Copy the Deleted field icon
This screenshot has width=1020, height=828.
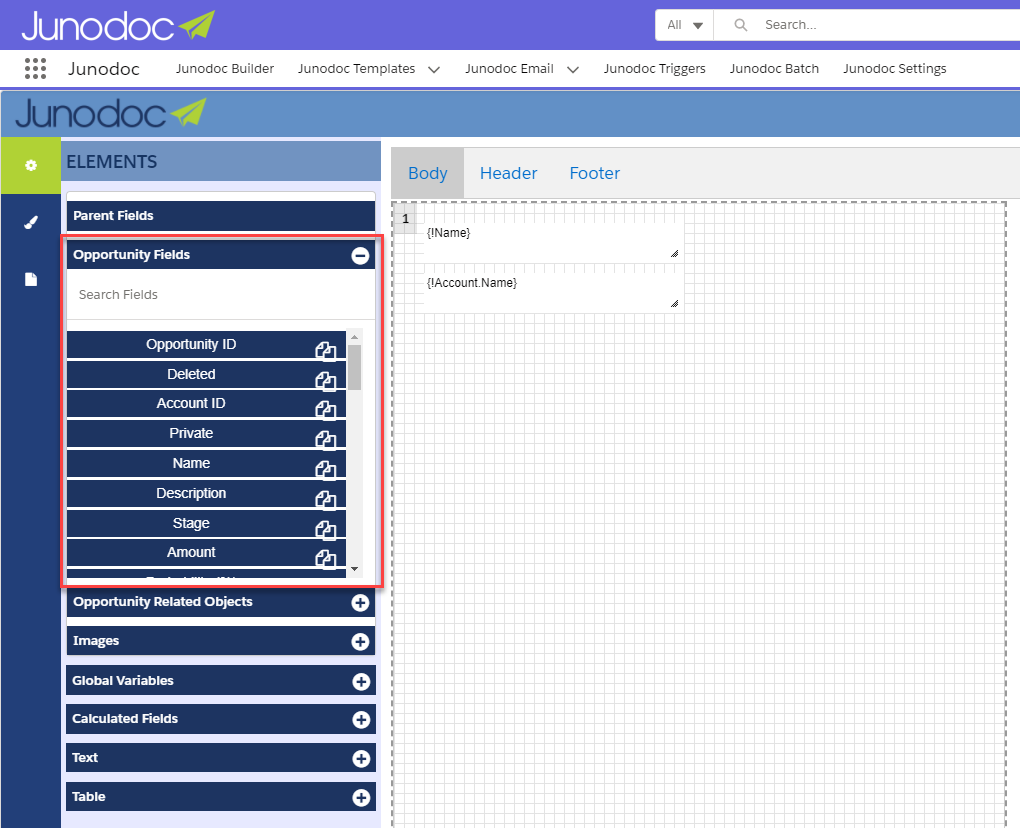click(325, 381)
